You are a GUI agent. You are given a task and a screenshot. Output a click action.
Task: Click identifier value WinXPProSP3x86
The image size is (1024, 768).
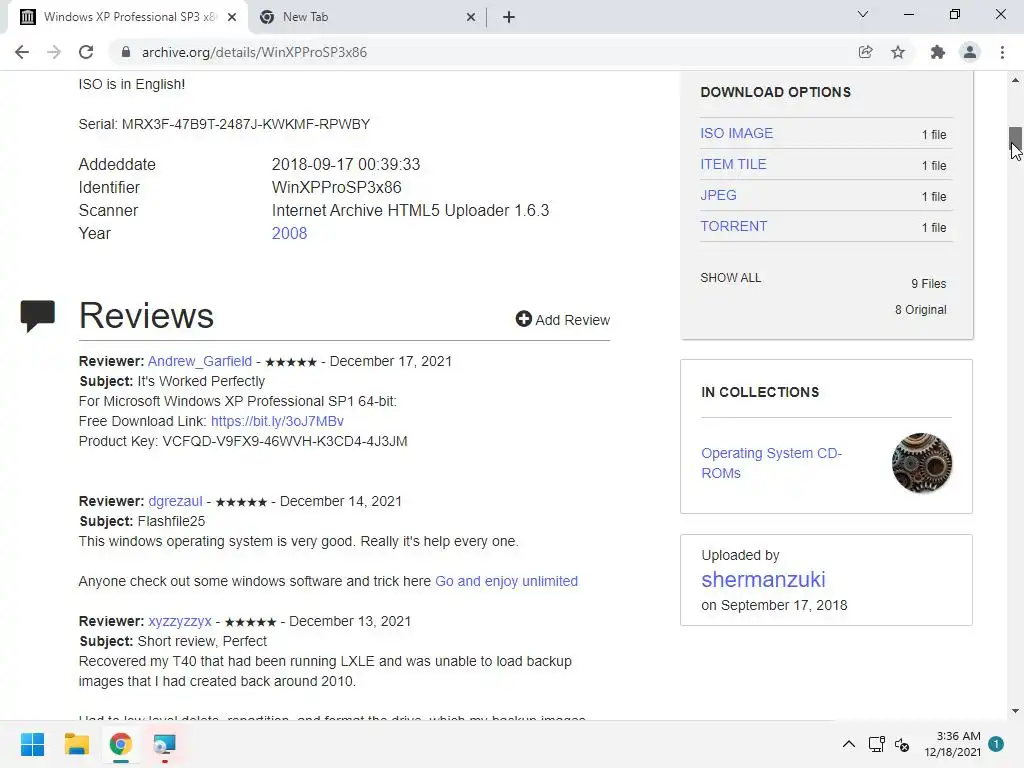coord(336,187)
